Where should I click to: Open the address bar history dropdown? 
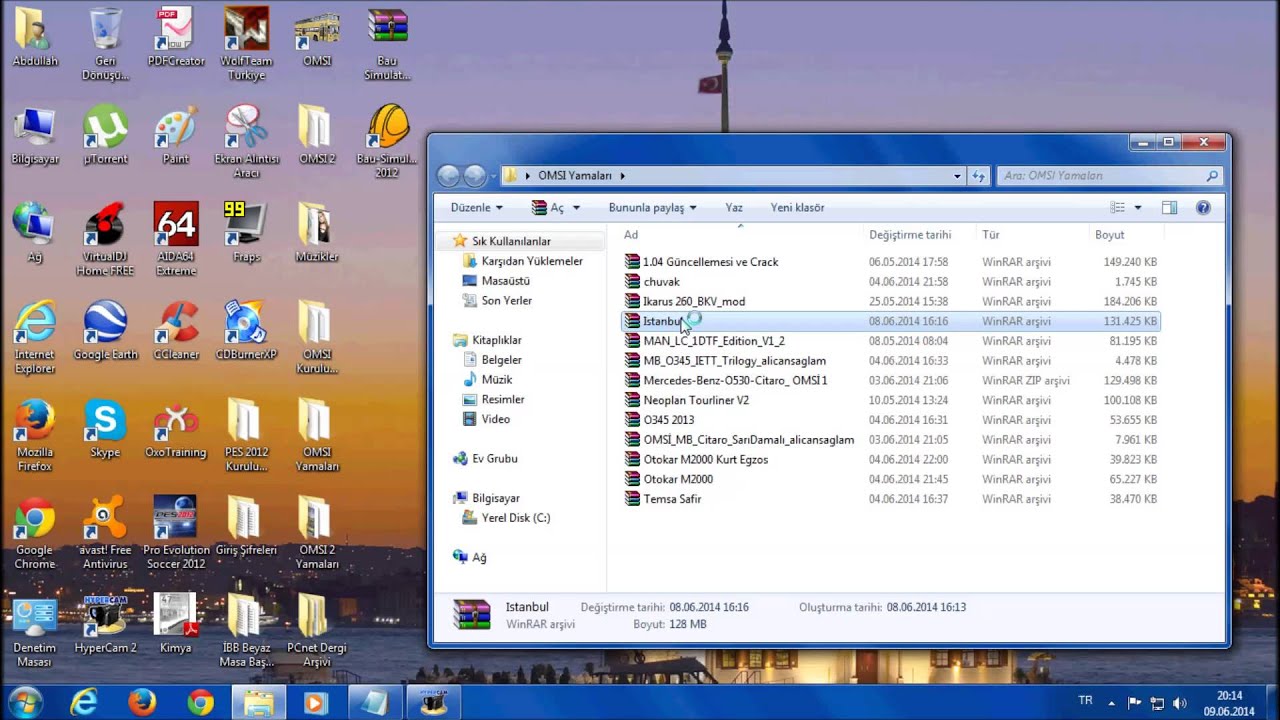958,176
